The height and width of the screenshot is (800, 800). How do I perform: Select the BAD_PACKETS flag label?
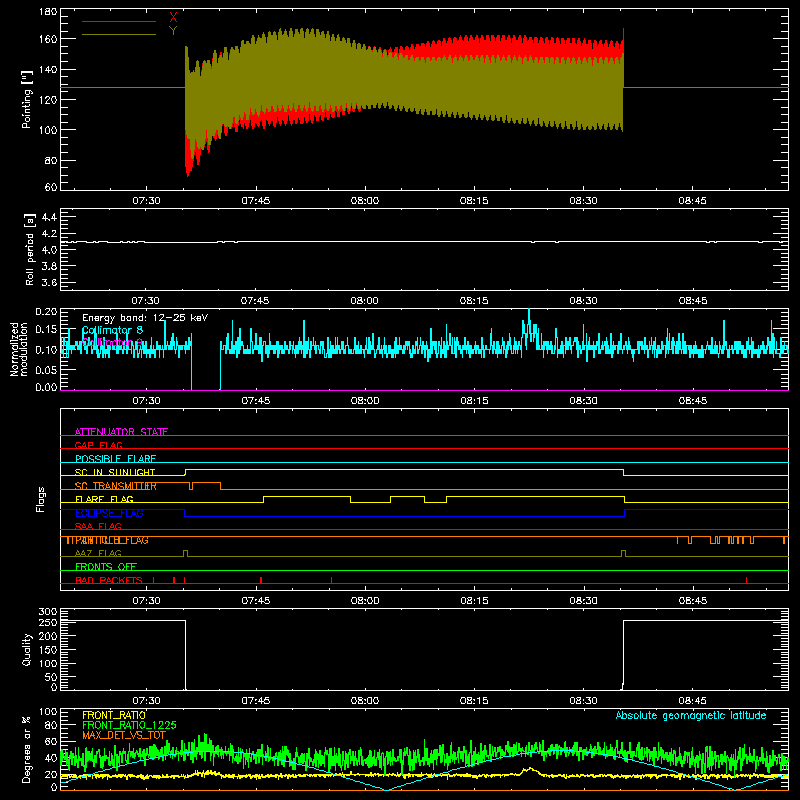click(x=109, y=580)
